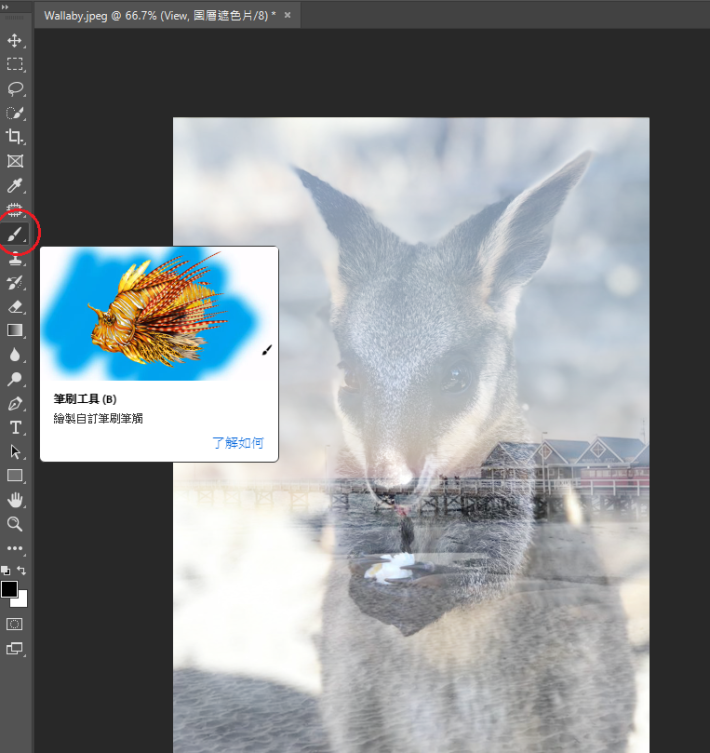710x753 pixels.
Task: Swap foreground and background colors
Action: pyautogui.click(x=22, y=571)
